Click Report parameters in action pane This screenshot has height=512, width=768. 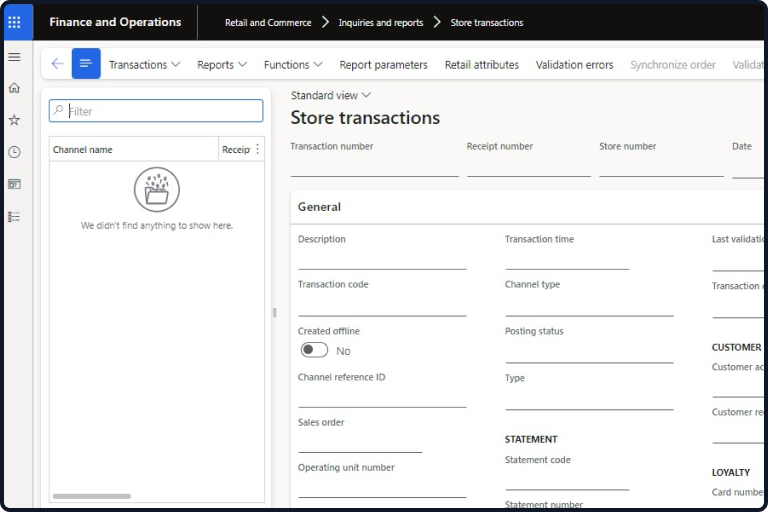[384, 65]
